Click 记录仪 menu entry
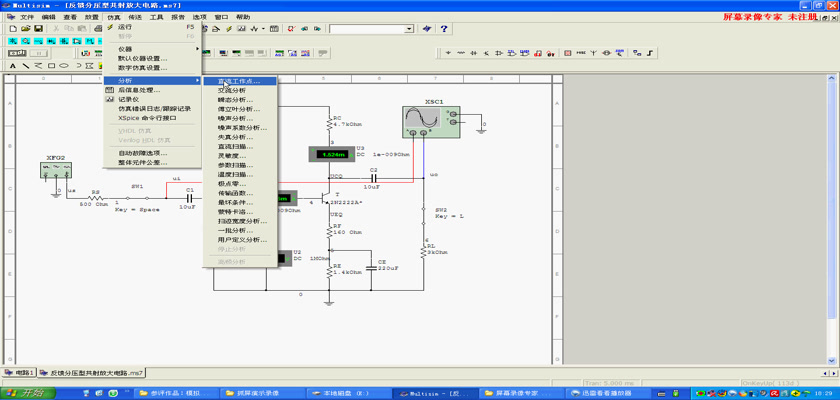The width and height of the screenshot is (840, 400). click(x=152, y=99)
